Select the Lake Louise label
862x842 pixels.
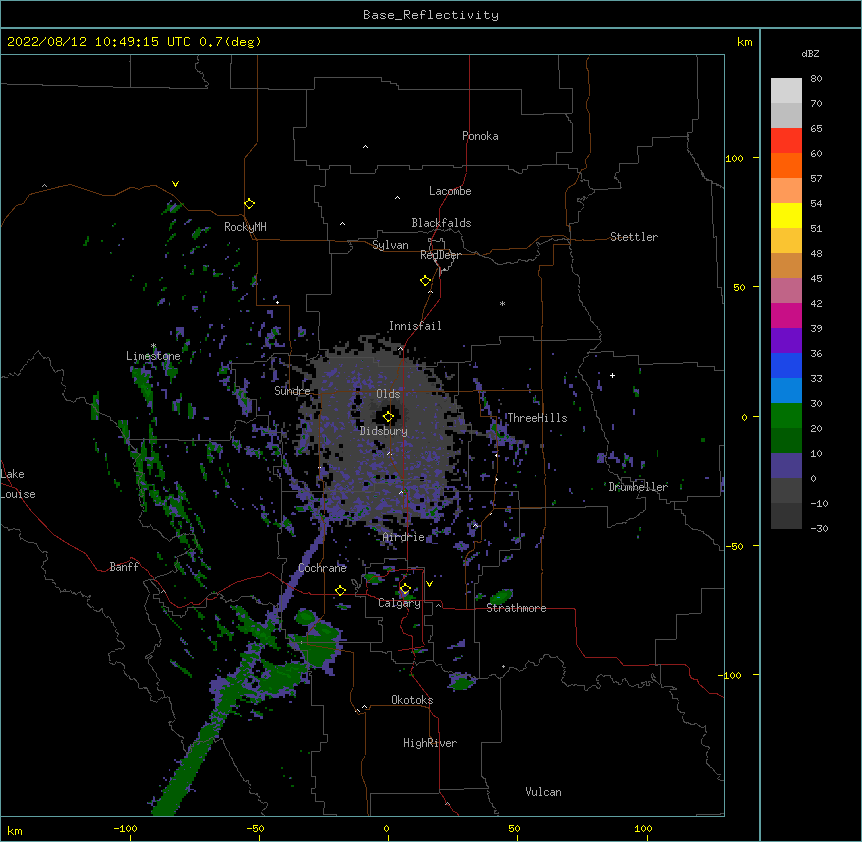[18, 484]
